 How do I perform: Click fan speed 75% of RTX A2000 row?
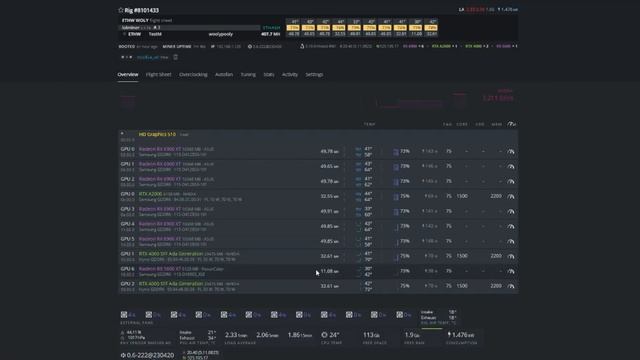(x=405, y=196)
